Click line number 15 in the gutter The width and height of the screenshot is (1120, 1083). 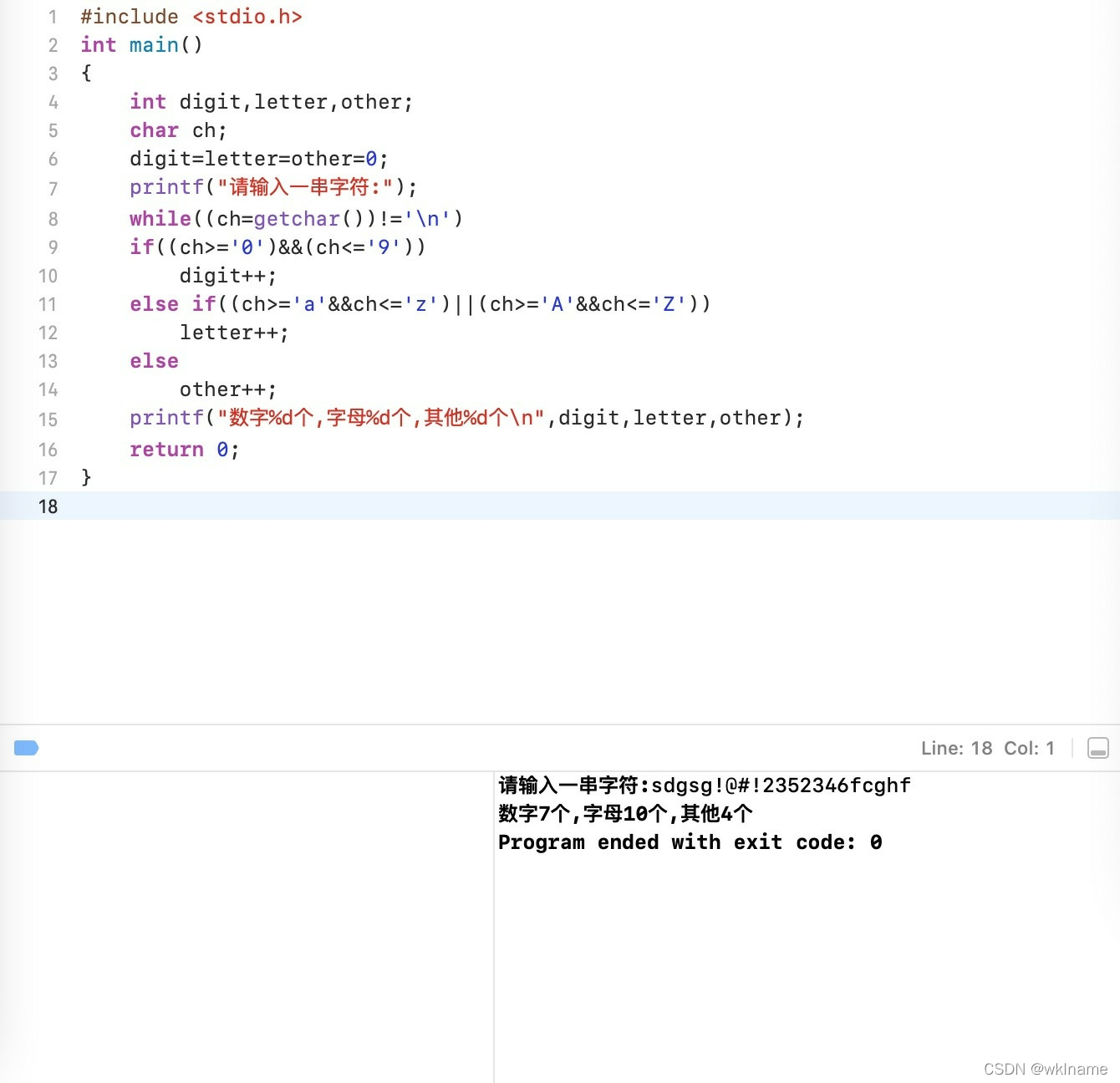pyautogui.click(x=48, y=419)
